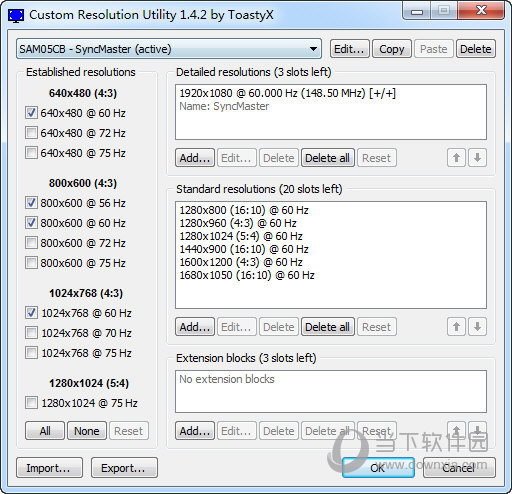
Task: Close the Custom Resolution Utility window
Action: (x=481, y=11)
